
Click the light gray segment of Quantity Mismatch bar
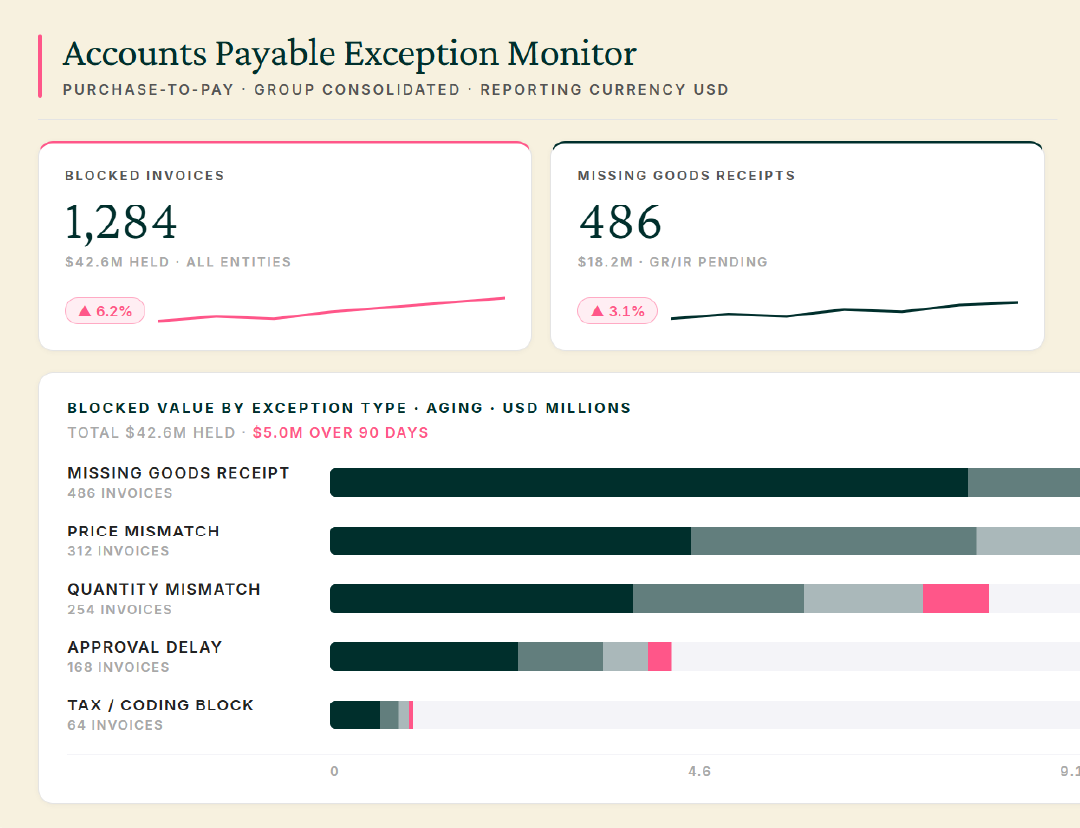click(863, 599)
